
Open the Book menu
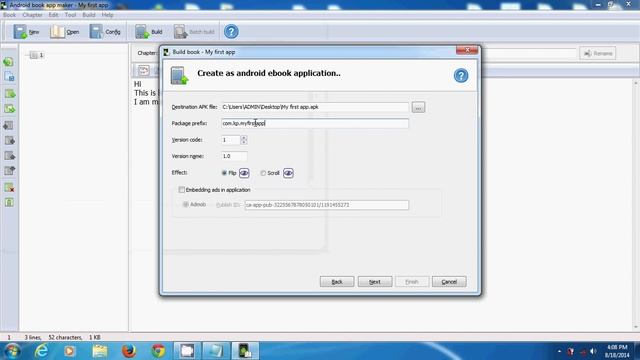coord(9,15)
